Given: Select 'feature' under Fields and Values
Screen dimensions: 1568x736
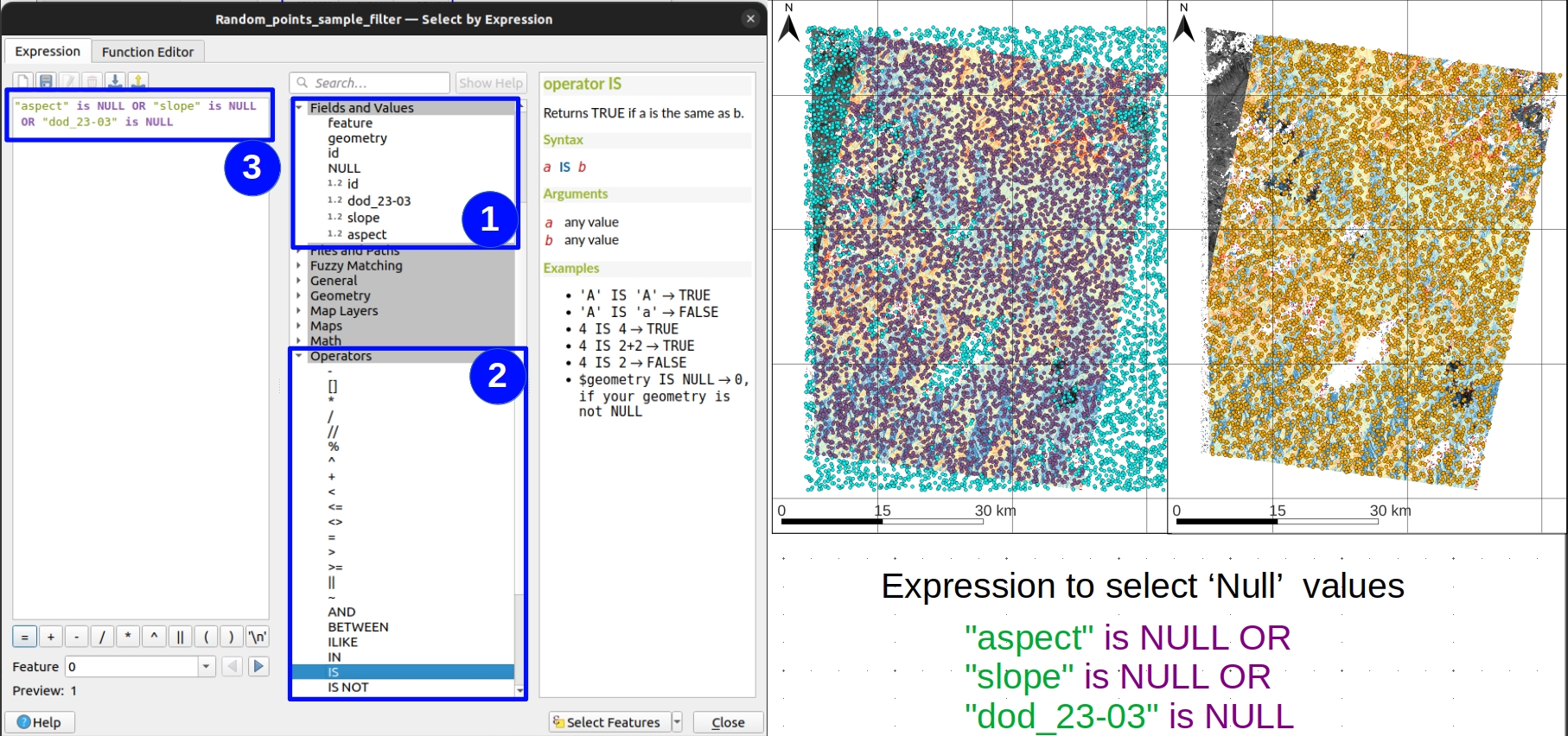Looking at the screenshot, I should [x=350, y=124].
